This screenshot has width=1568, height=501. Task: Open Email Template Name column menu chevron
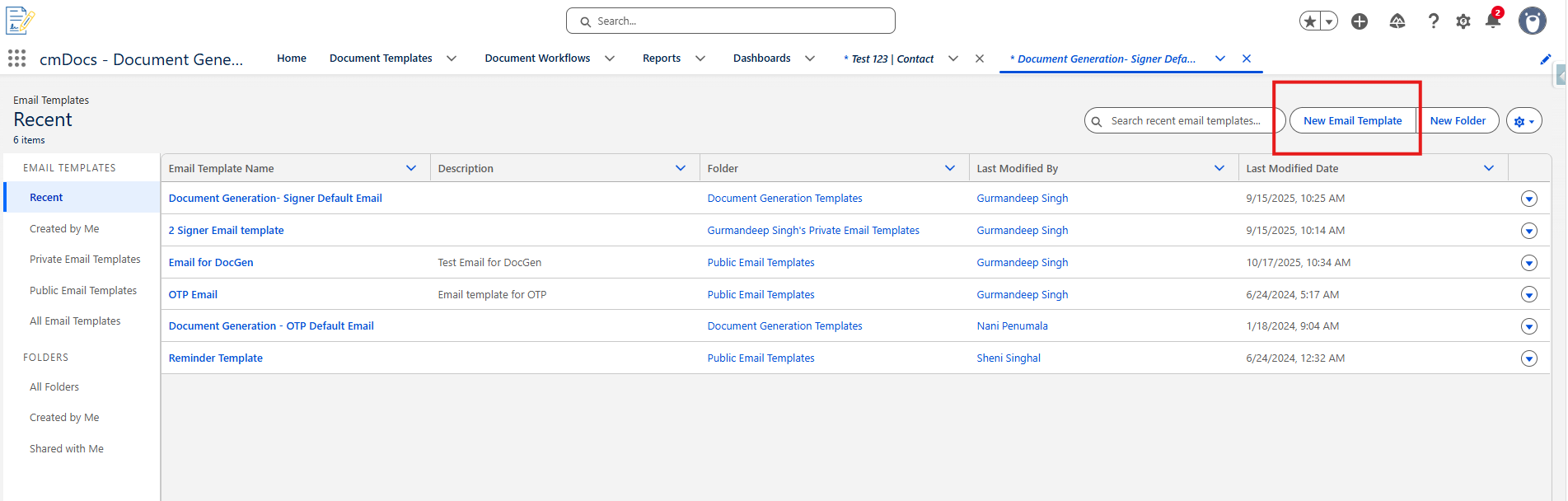[x=411, y=168]
